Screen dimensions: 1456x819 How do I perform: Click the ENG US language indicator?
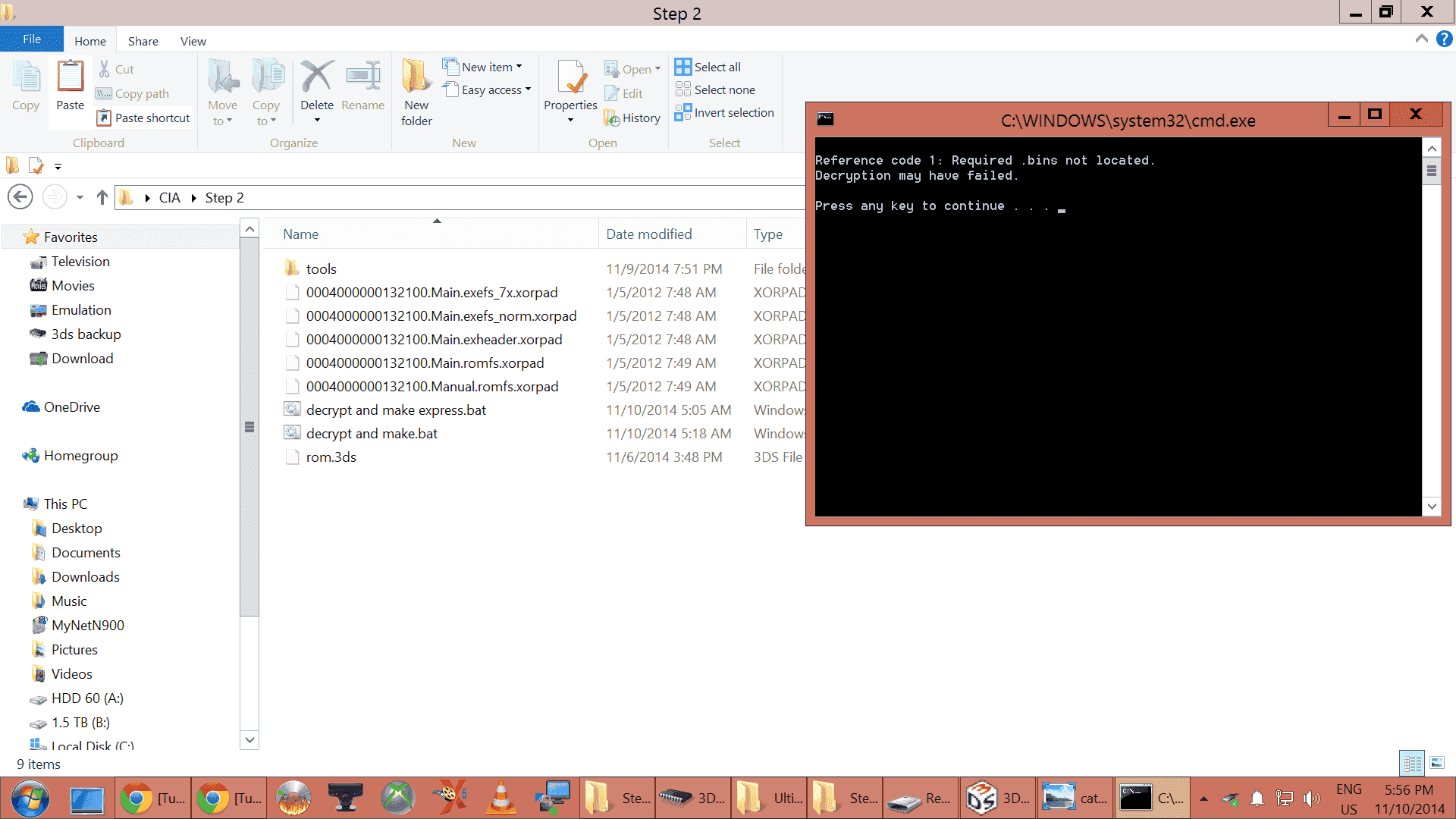[x=1349, y=799]
